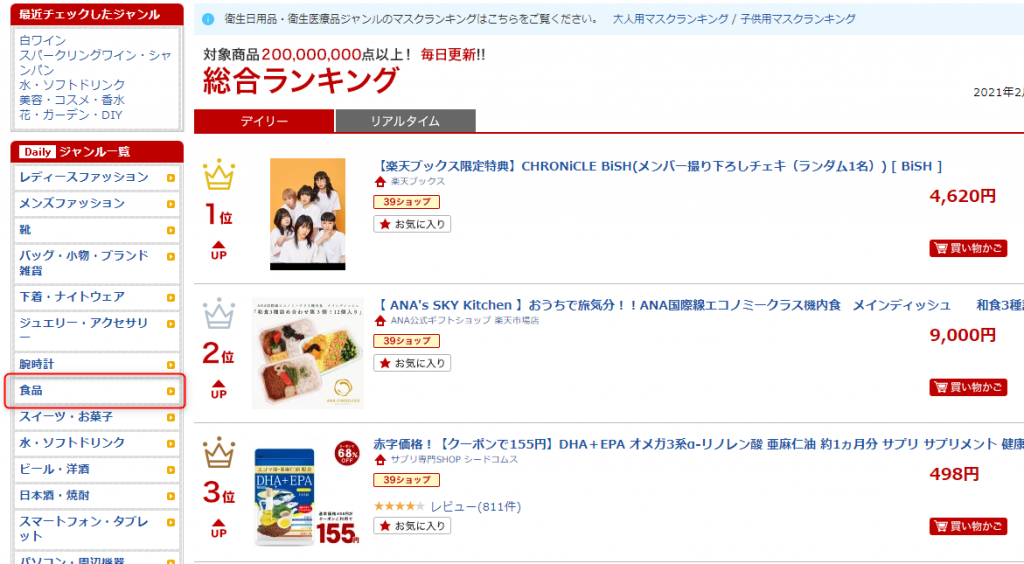Click the red shop icon beside 楽天ブックス

pyautogui.click(x=380, y=182)
